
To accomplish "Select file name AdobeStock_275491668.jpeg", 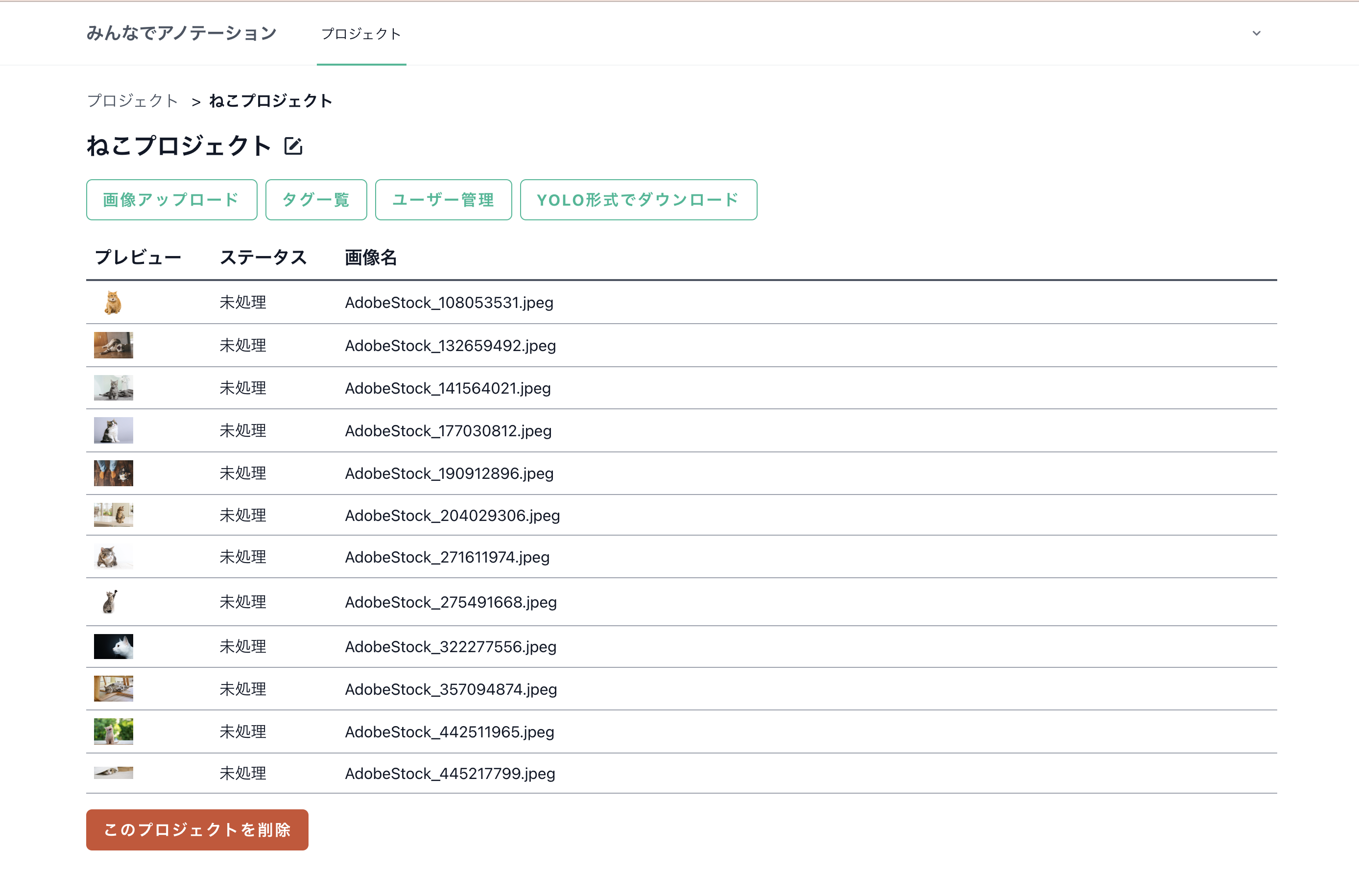I will click(x=451, y=602).
